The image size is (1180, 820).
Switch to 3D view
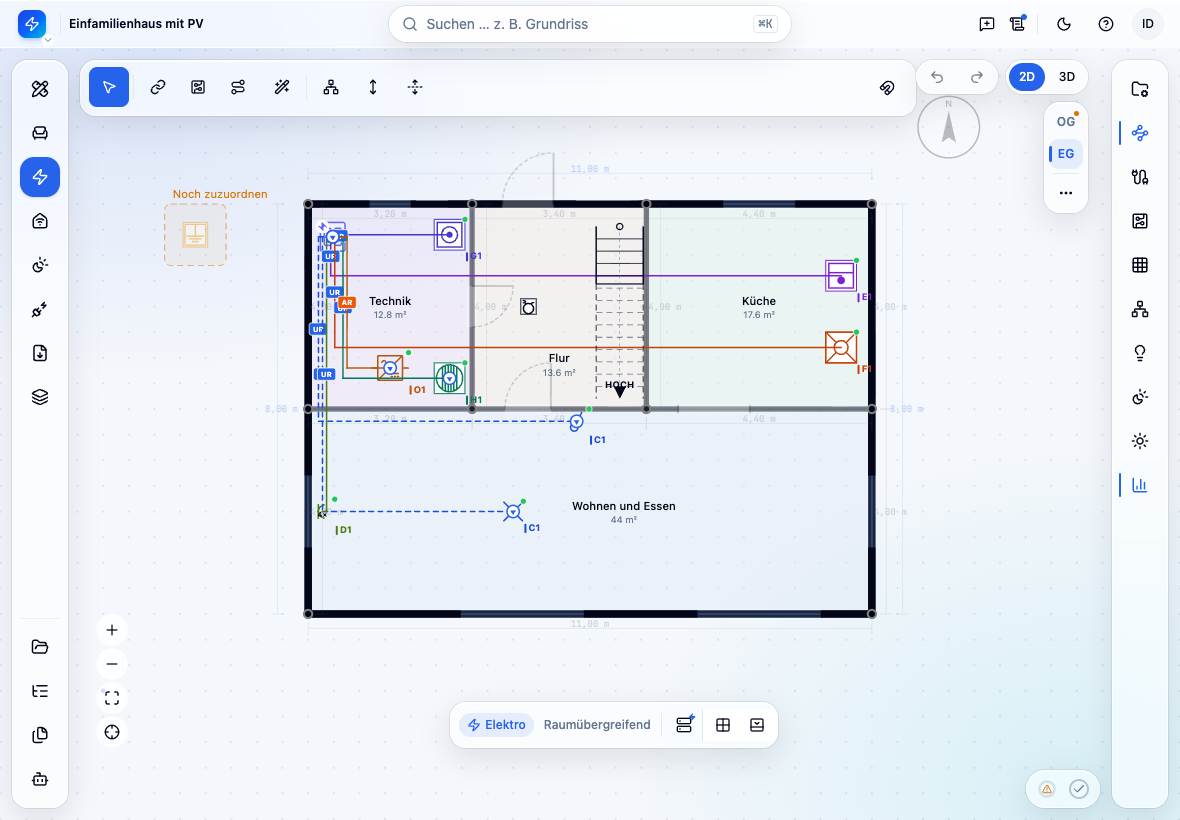1066,77
